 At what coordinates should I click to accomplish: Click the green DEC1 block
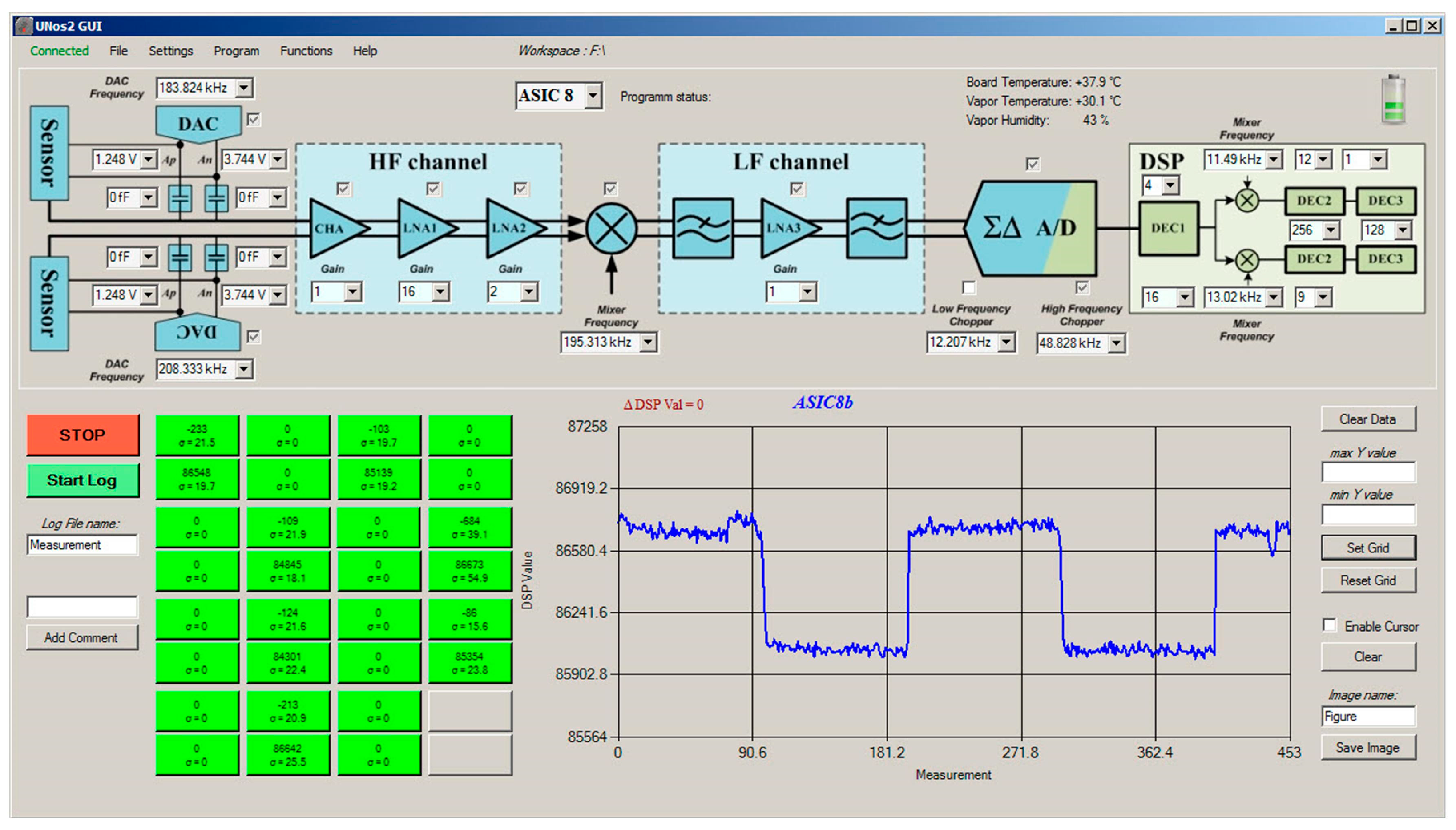[x=1168, y=228]
